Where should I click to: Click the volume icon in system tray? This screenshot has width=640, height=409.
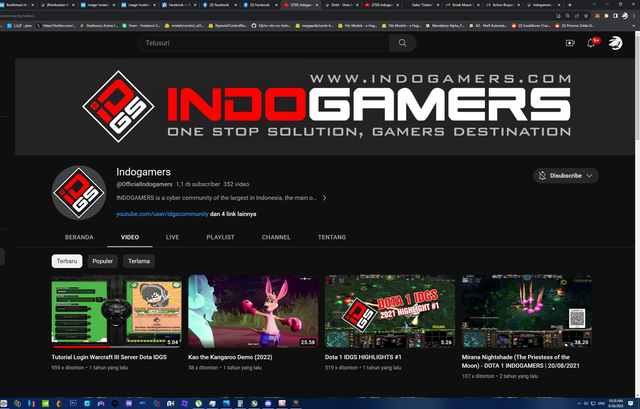pos(586,404)
